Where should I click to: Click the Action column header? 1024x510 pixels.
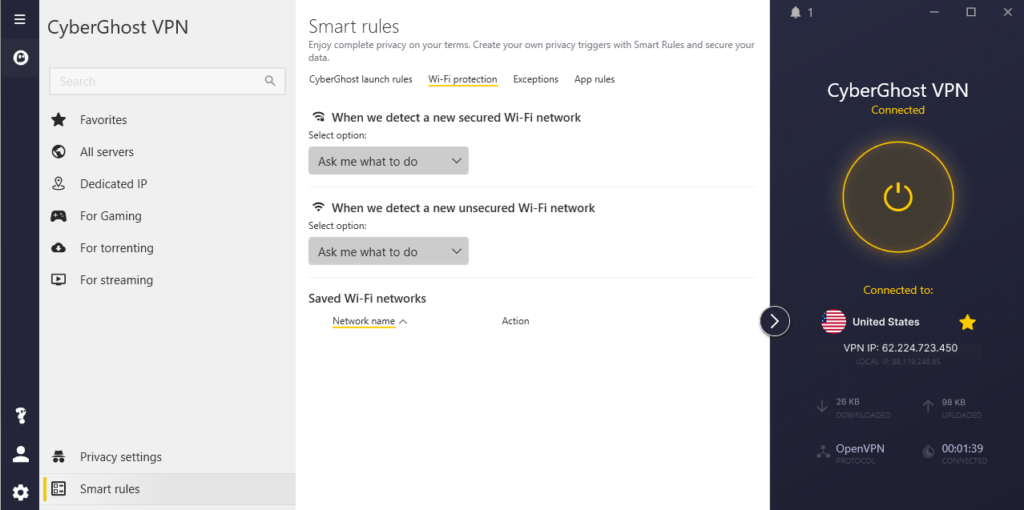click(515, 321)
